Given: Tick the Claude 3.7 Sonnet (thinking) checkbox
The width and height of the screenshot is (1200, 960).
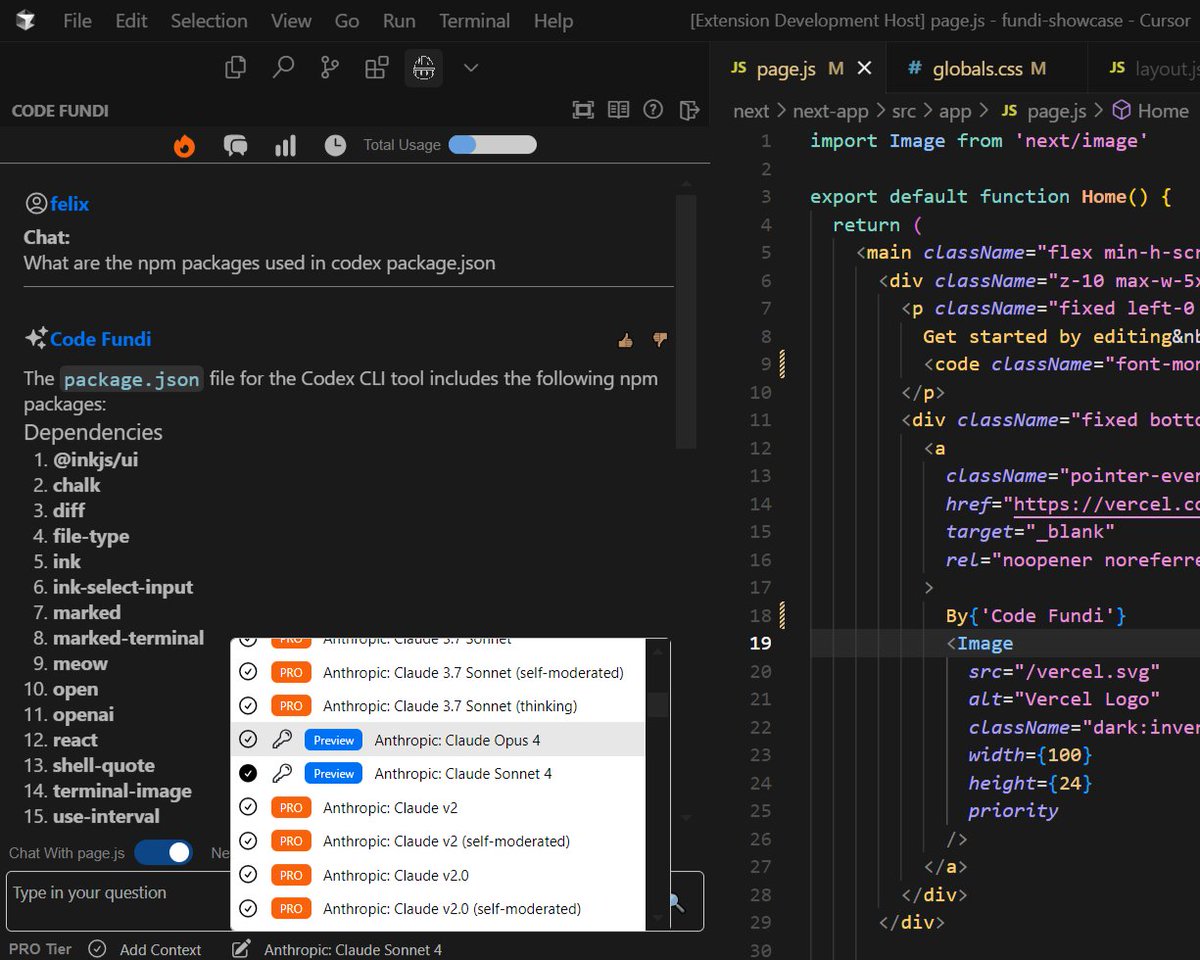Looking at the screenshot, I should pyautogui.click(x=248, y=705).
